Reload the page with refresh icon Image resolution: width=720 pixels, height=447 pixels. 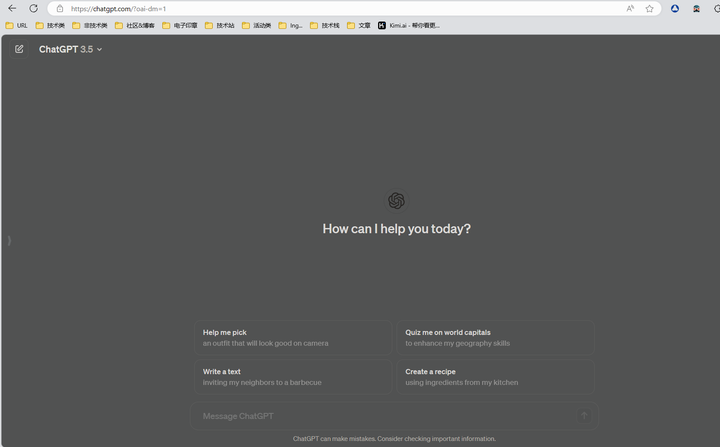pos(33,8)
